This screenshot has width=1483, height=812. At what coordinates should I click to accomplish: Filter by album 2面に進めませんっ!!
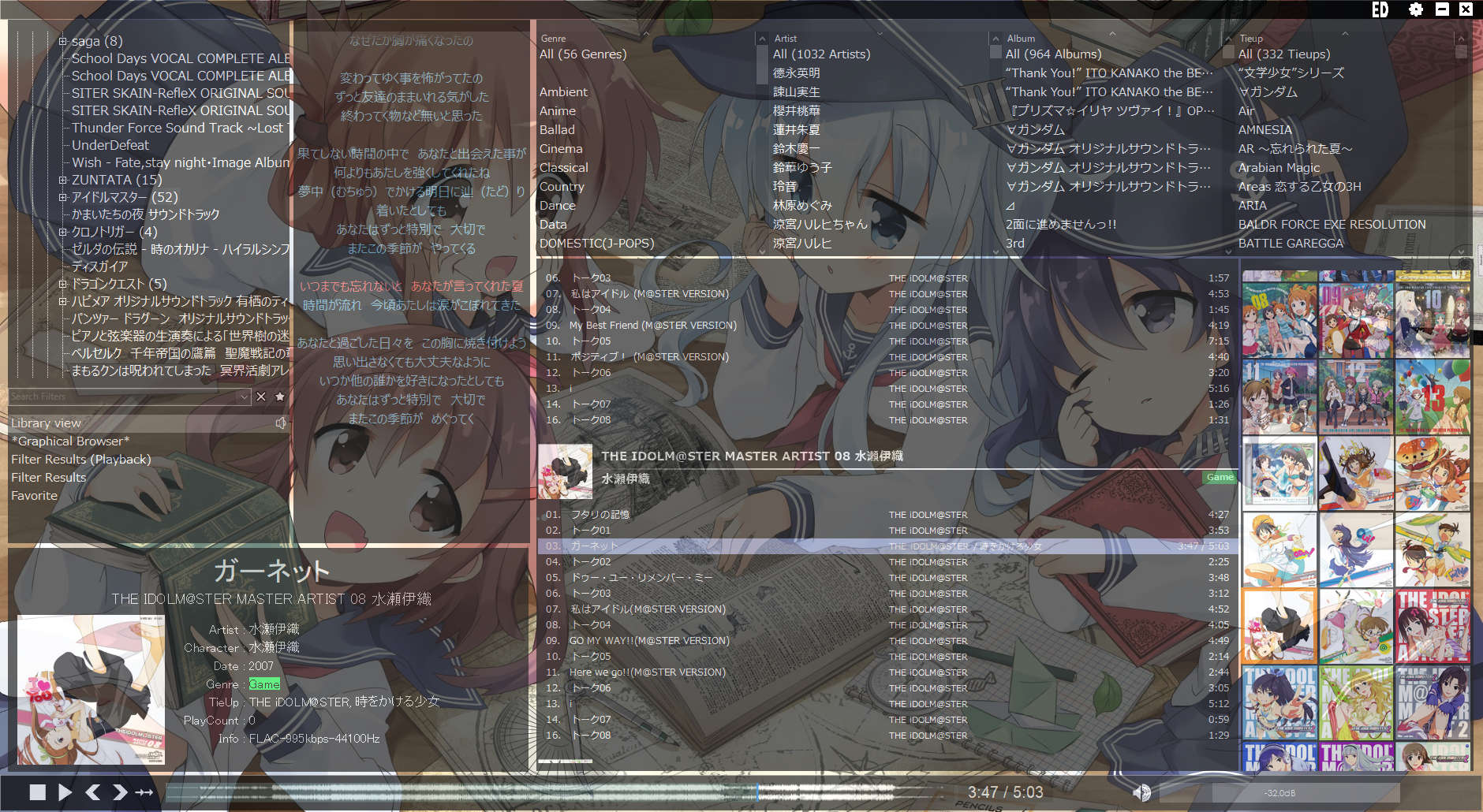point(1061,225)
